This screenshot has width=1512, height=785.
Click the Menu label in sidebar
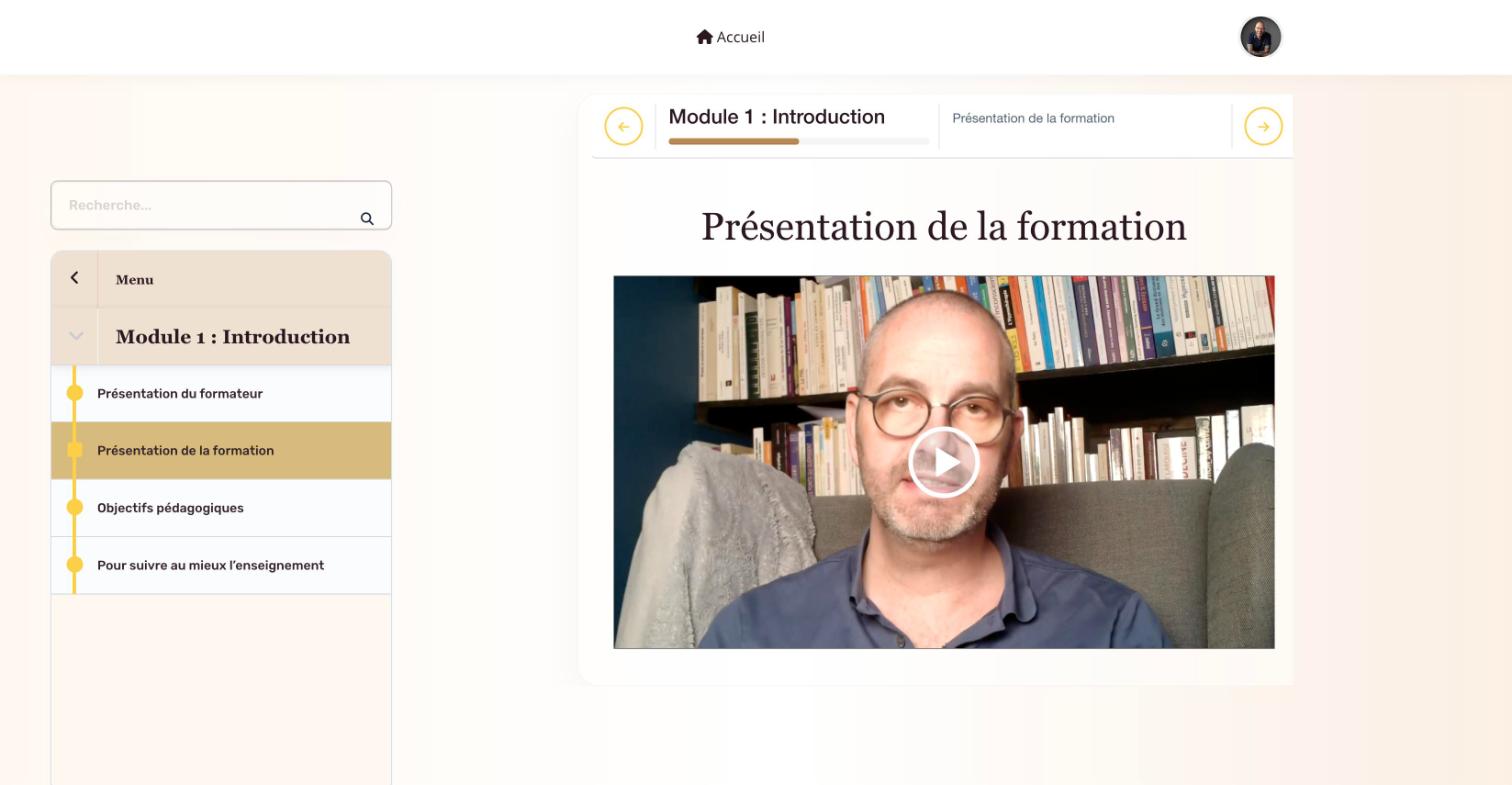click(x=135, y=280)
